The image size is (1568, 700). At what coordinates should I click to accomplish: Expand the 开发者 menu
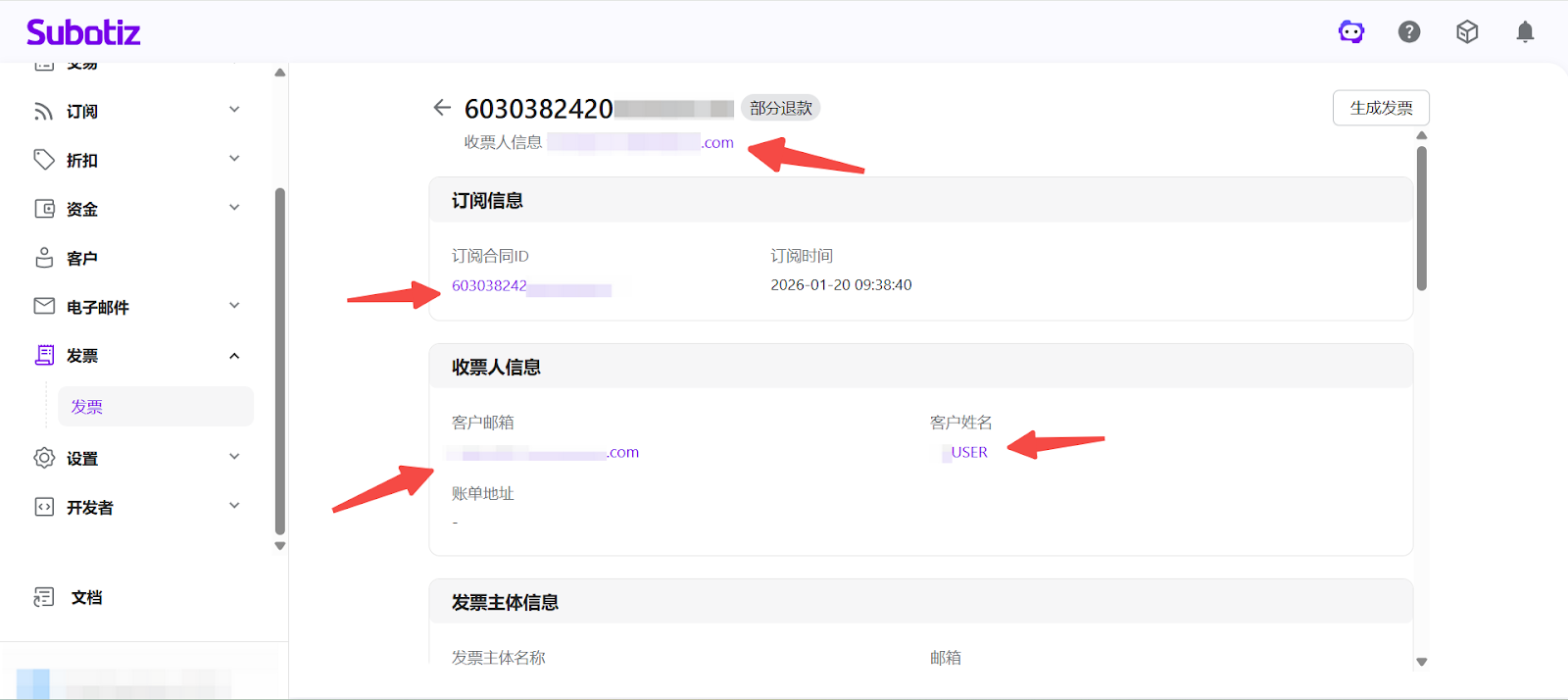tap(234, 506)
